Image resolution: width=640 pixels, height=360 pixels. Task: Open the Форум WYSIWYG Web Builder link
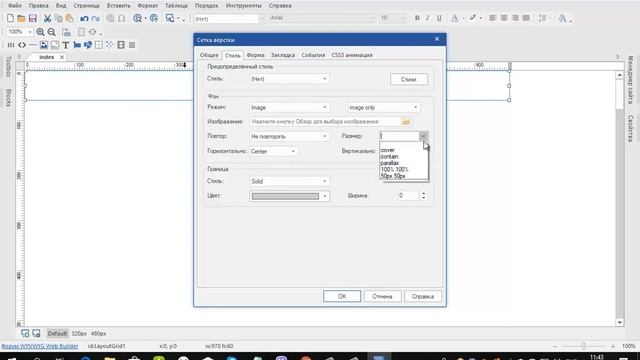39,346
